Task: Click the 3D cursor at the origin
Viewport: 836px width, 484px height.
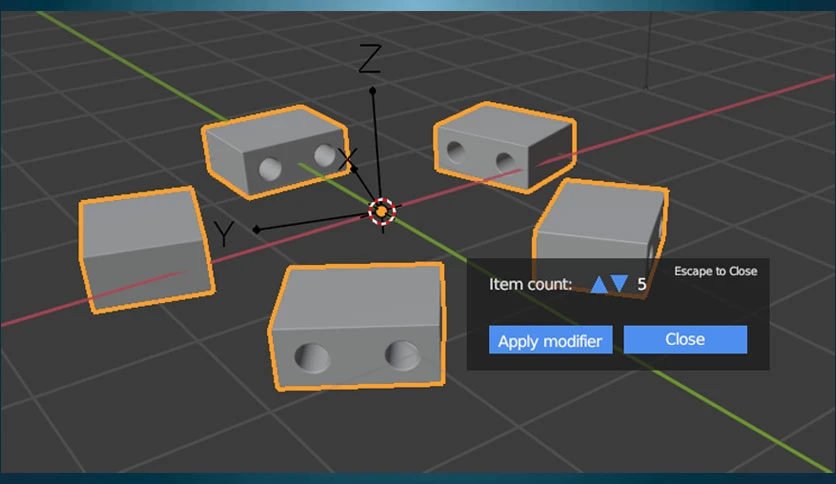Action: (x=382, y=212)
